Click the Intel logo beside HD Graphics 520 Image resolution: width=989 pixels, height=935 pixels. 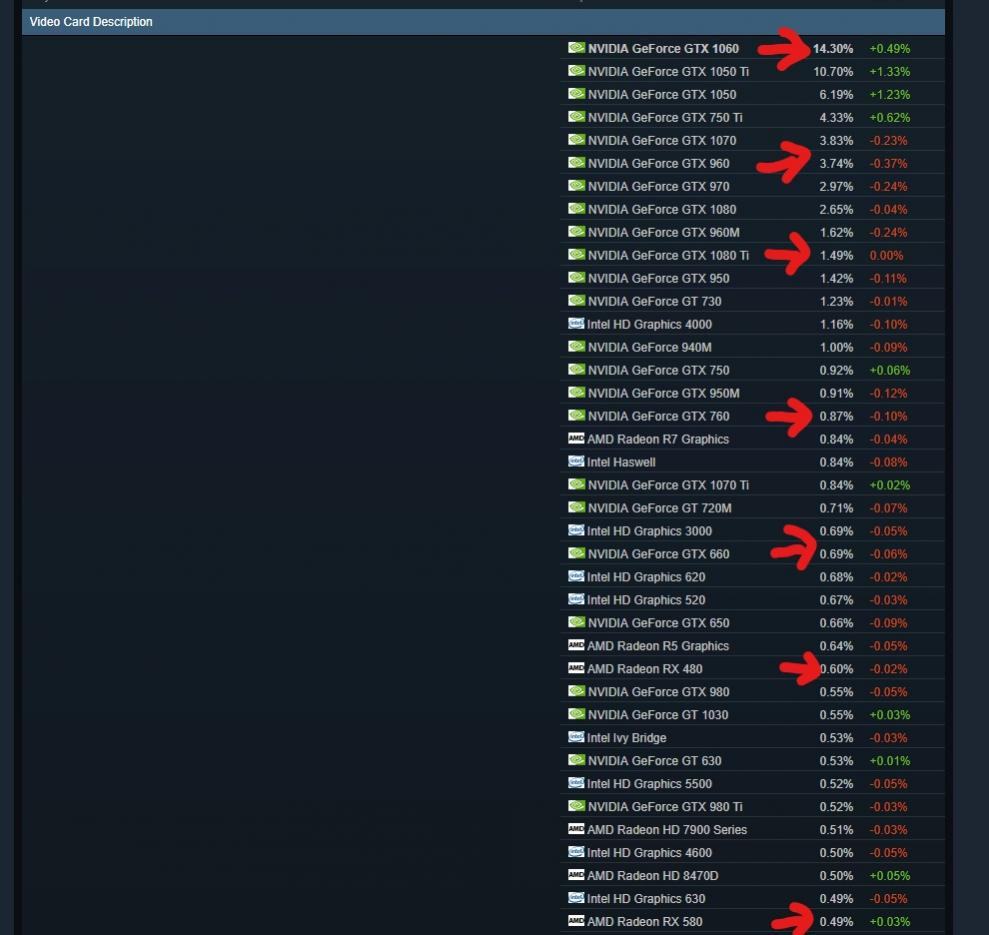coord(576,599)
